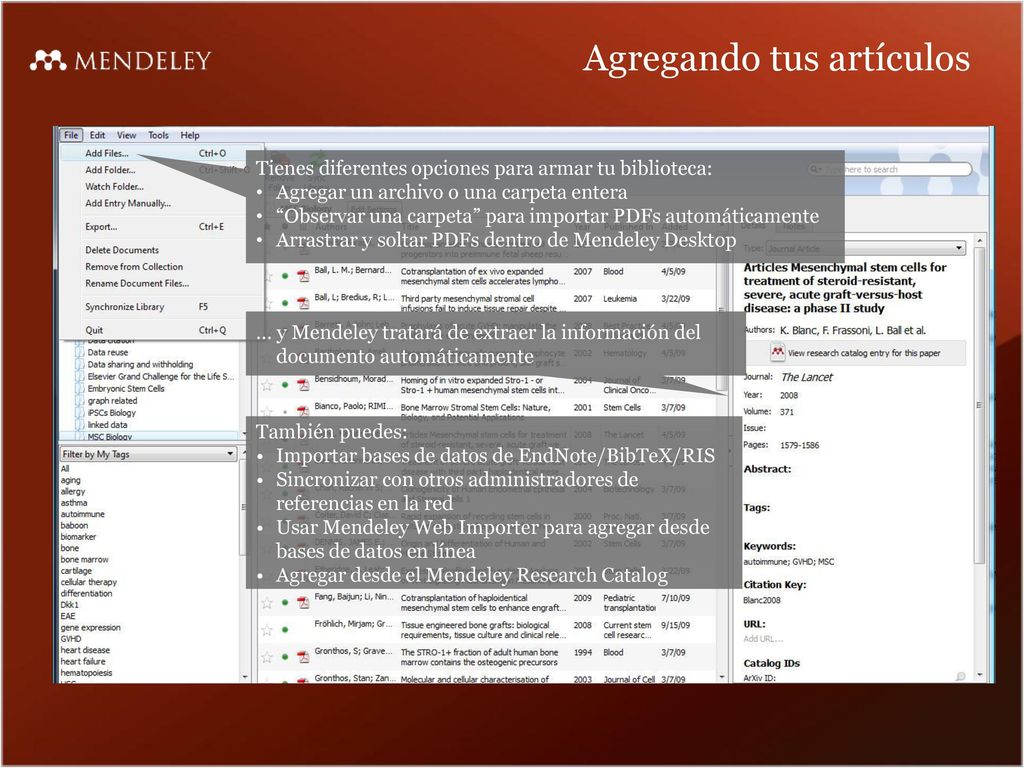Screen dimensions: 1024x768
Task: Click the citation key 'Blanc2008'
Action: point(761,600)
